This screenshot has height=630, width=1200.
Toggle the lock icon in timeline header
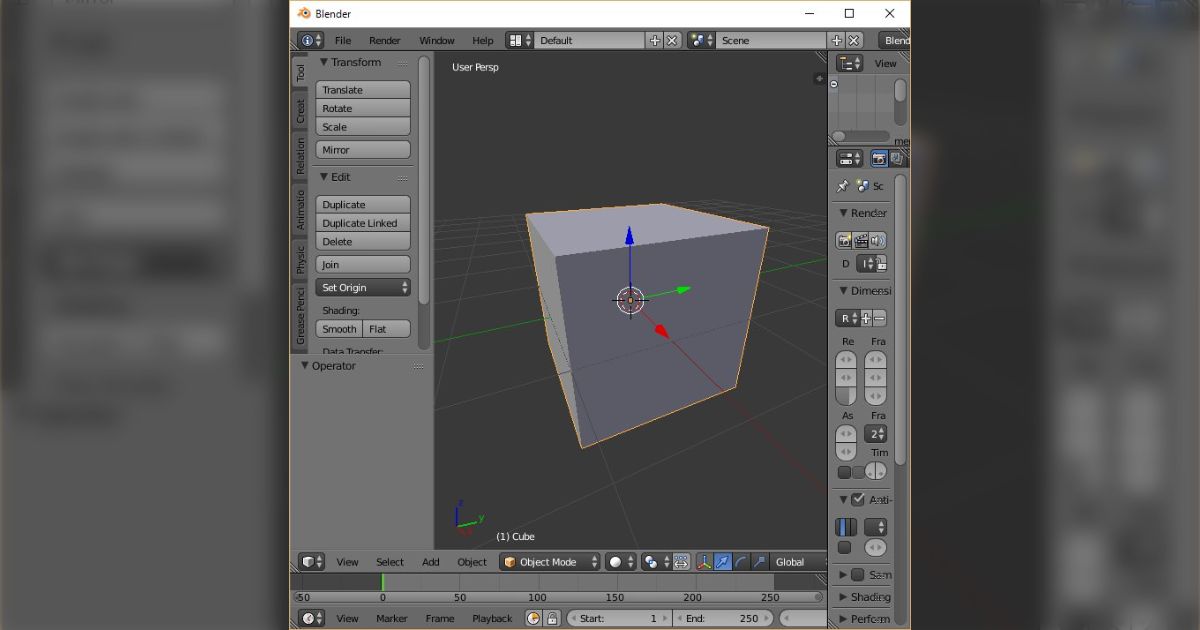552,618
